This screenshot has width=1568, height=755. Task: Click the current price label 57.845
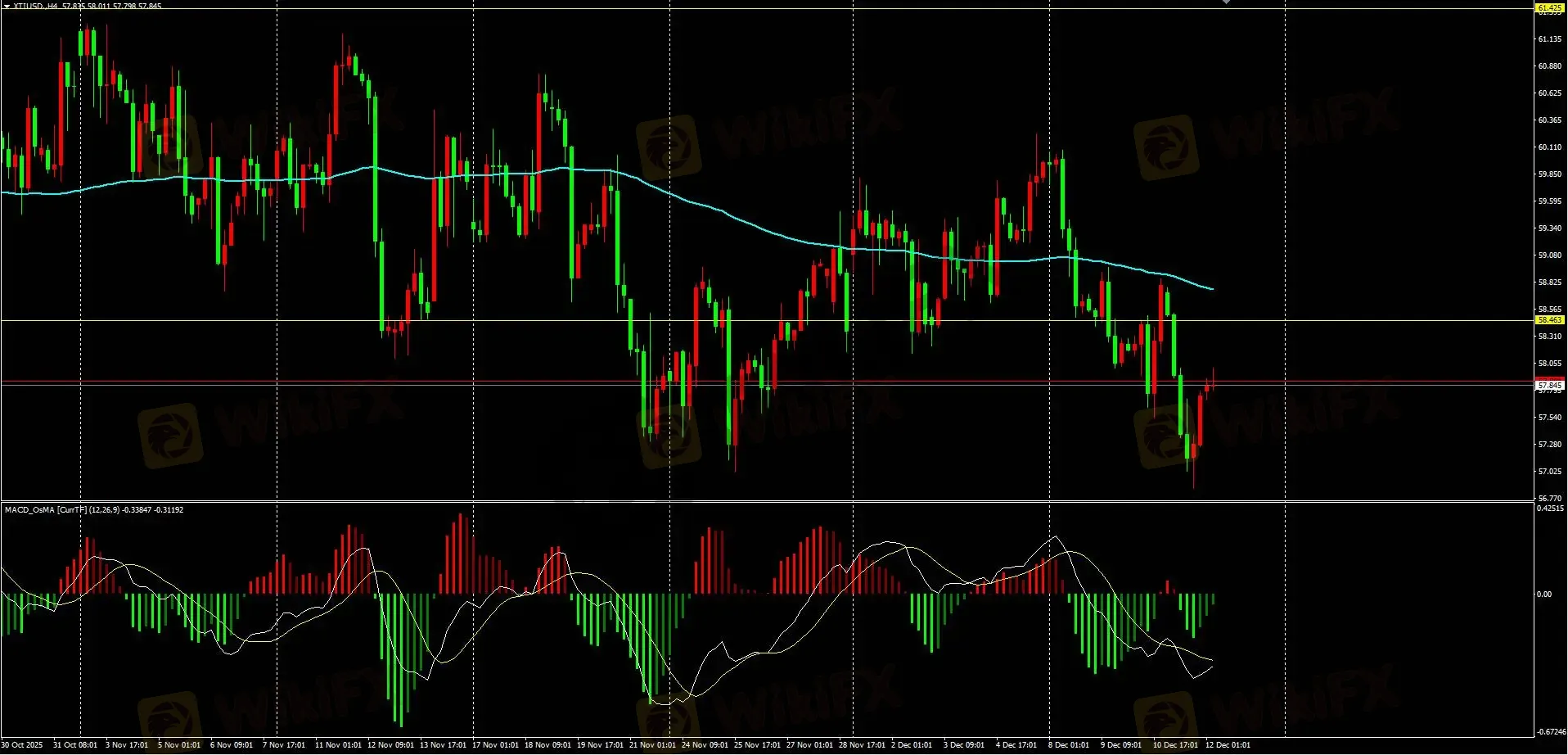pyautogui.click(x=1550, y=385)
